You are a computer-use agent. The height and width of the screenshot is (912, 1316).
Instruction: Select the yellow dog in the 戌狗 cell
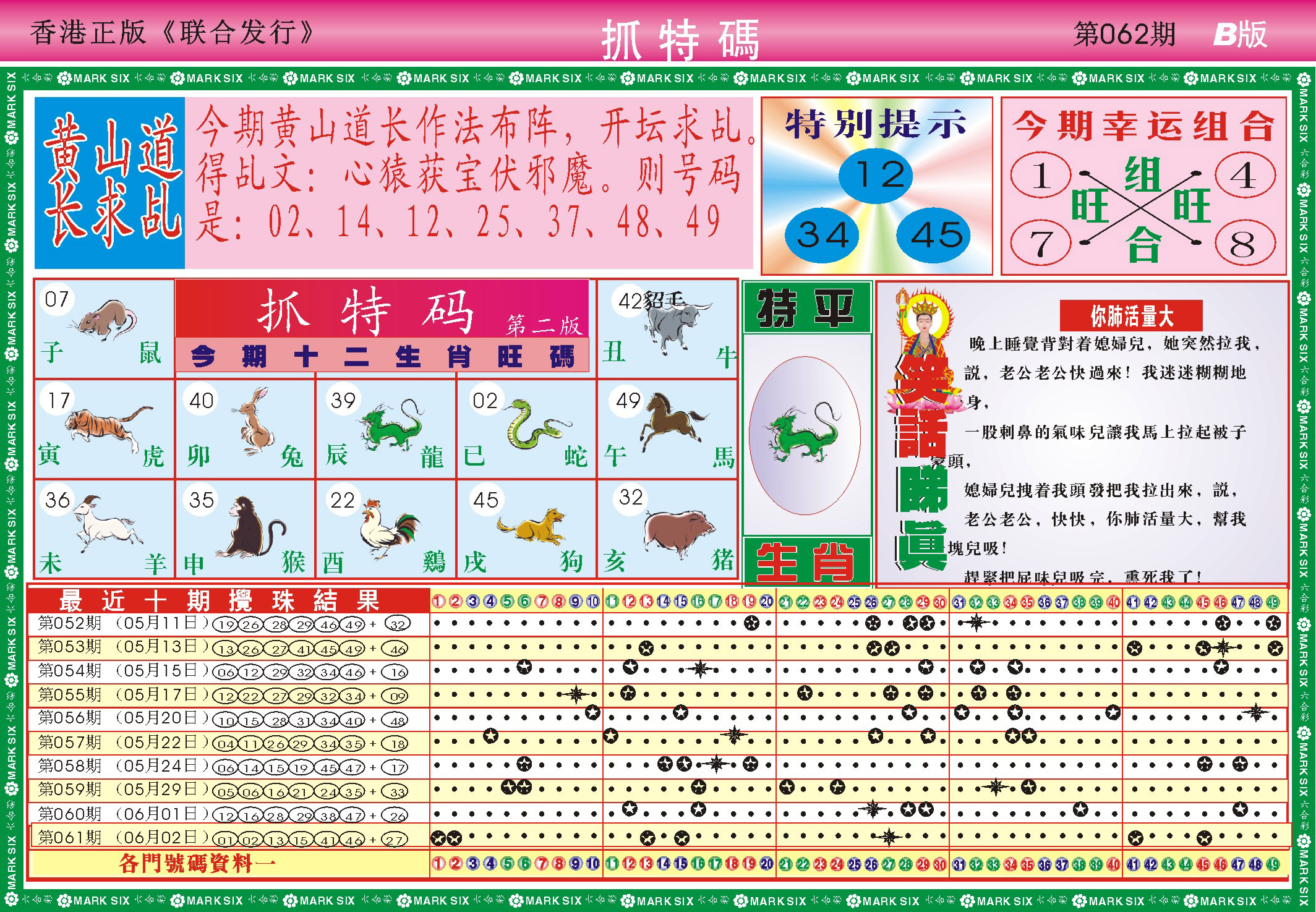pos(532,527)
